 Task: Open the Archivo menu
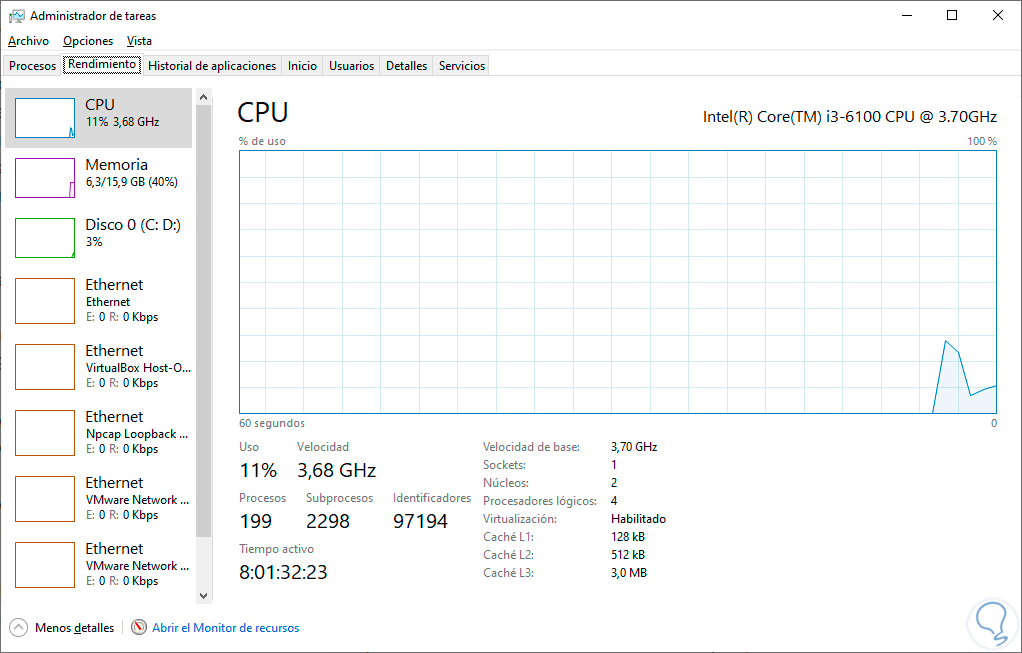point(28,41)
